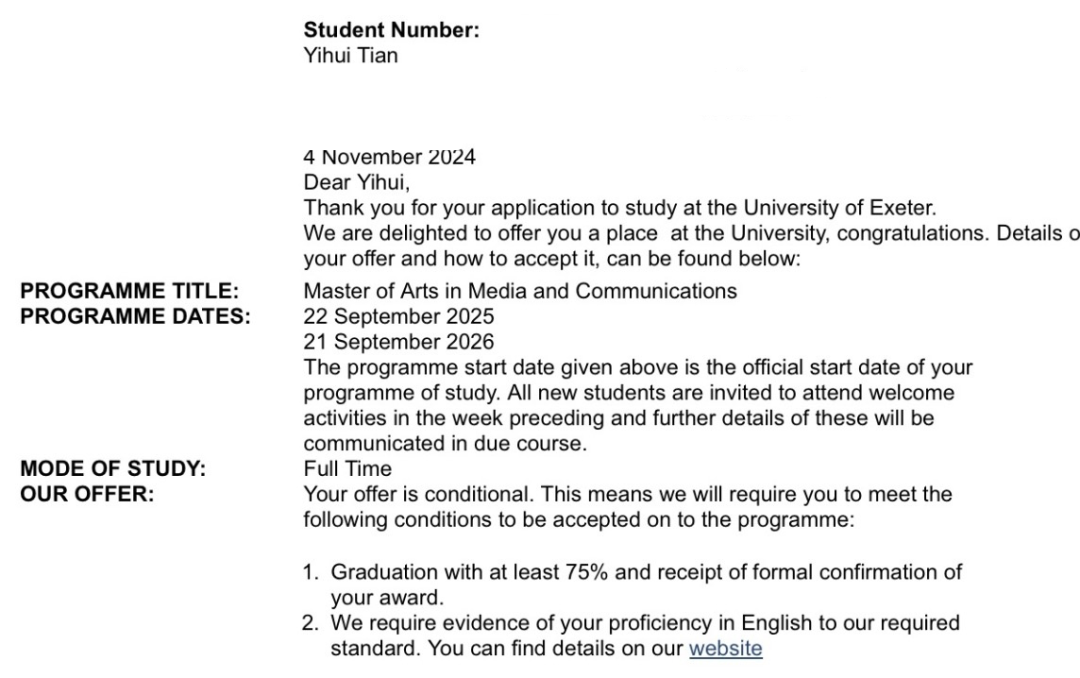Click the start date 22 September 2025
The height and width of the screenshot is (678, 1080).
pos(398,316)
